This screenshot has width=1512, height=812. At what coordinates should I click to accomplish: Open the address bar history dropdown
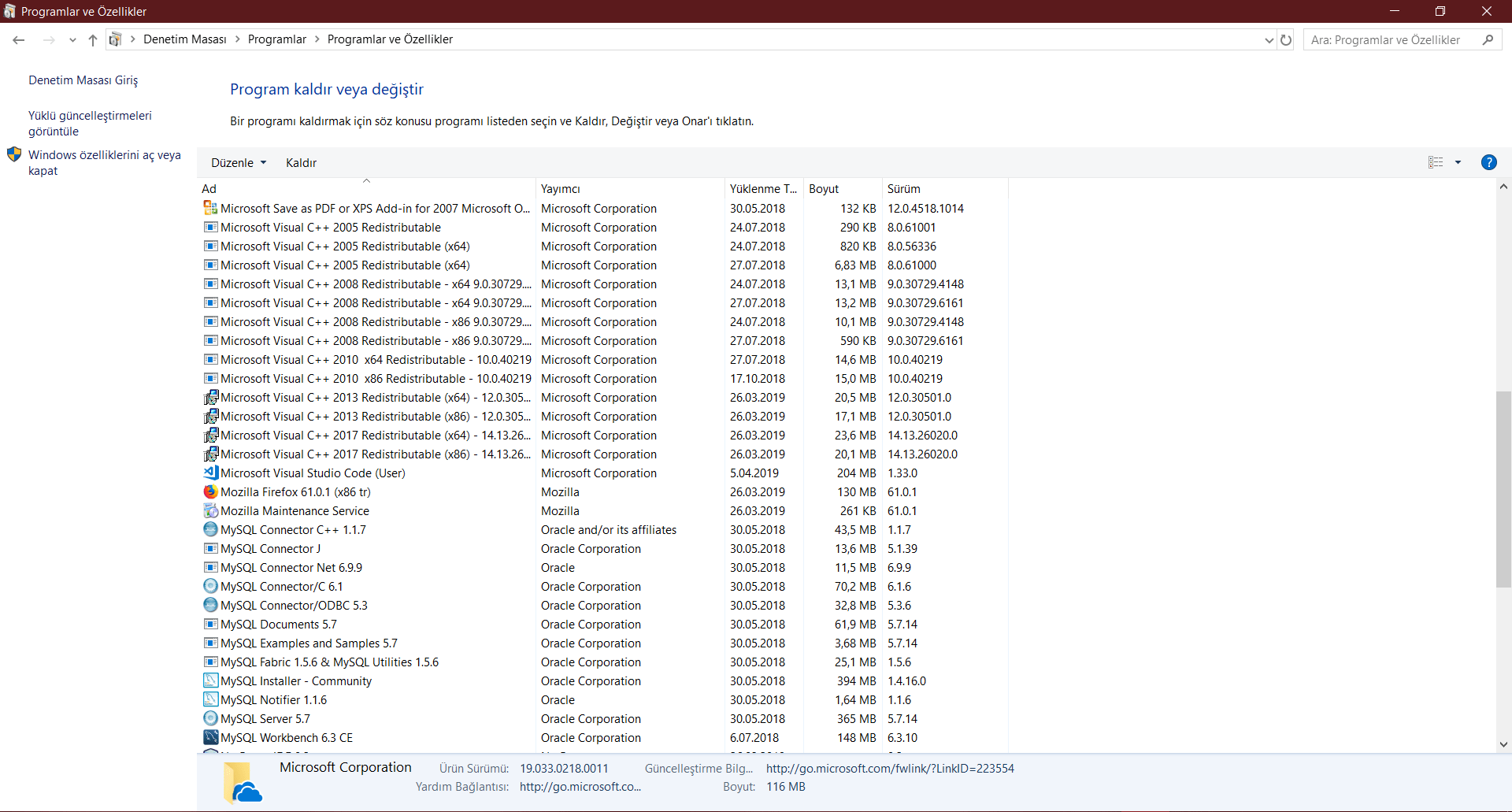point(1269,39)
